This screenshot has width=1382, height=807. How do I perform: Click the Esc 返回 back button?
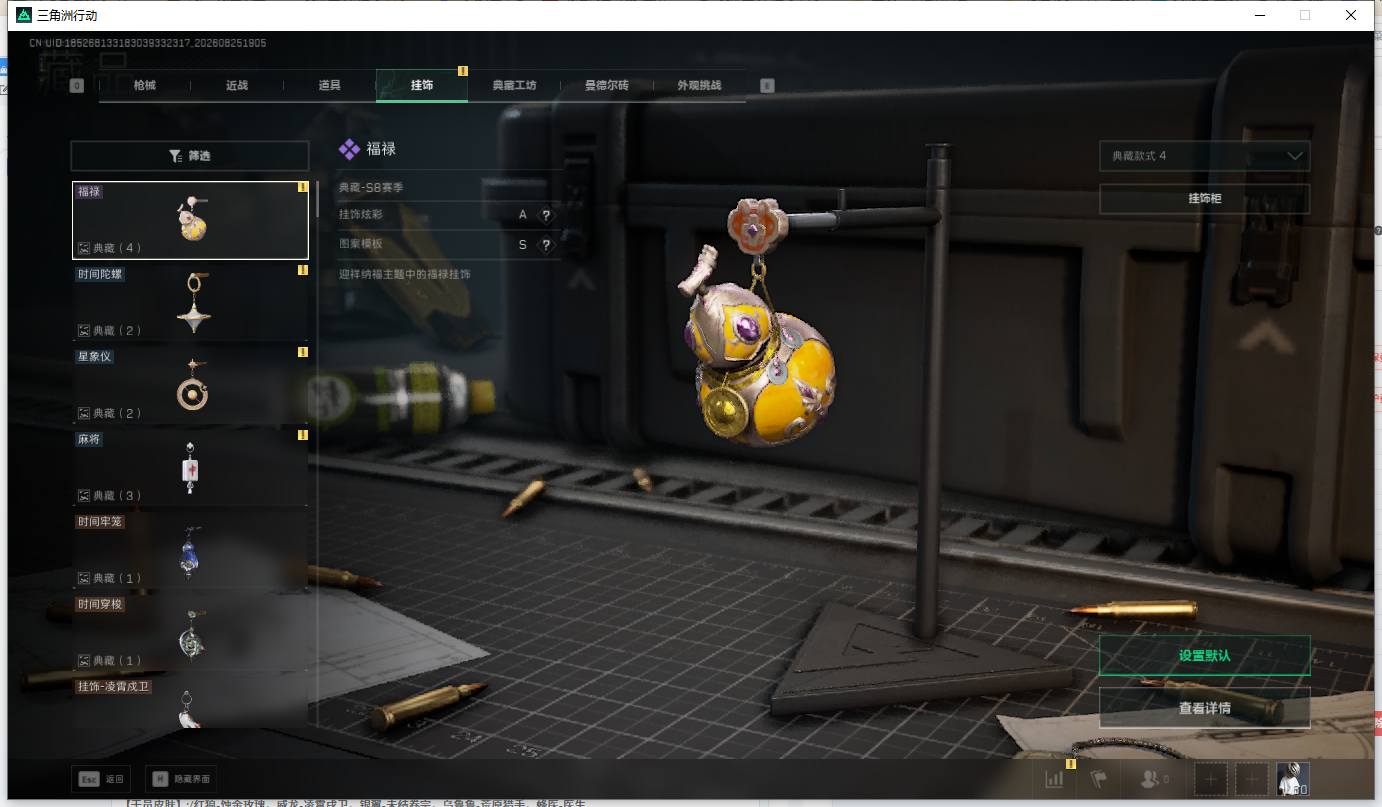point(102,779)
